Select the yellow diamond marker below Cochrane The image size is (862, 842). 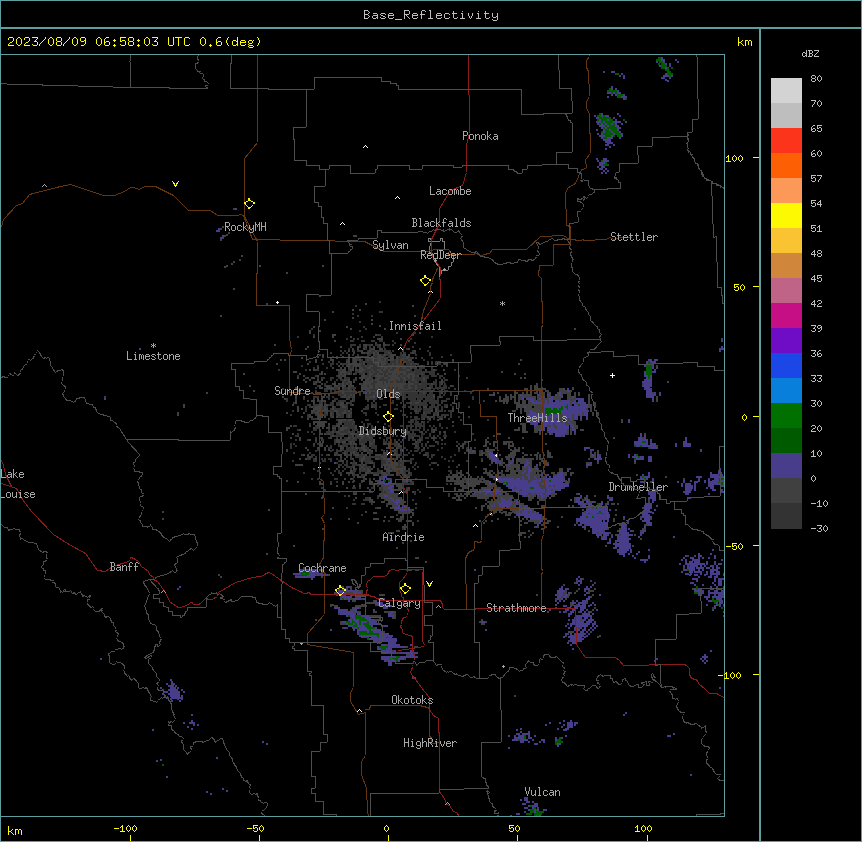pyautogui.click(x=340, y=591)
